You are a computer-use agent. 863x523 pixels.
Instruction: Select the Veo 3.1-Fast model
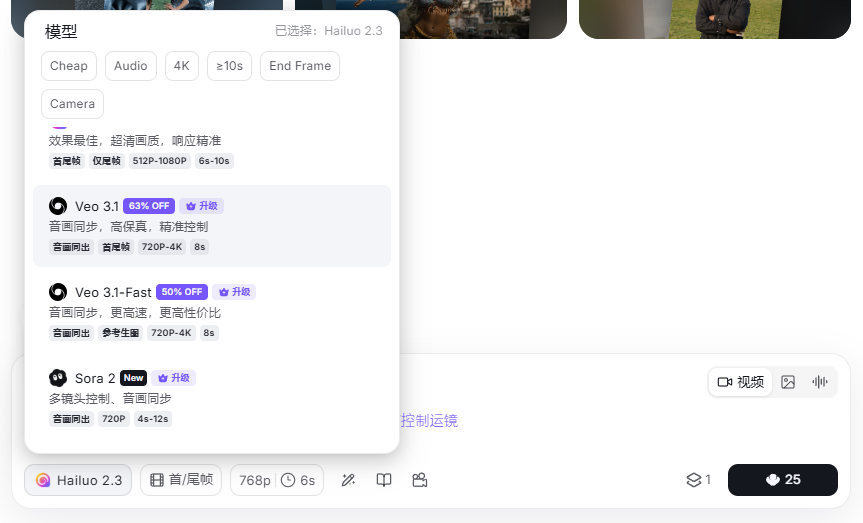[x=212, y=312]
